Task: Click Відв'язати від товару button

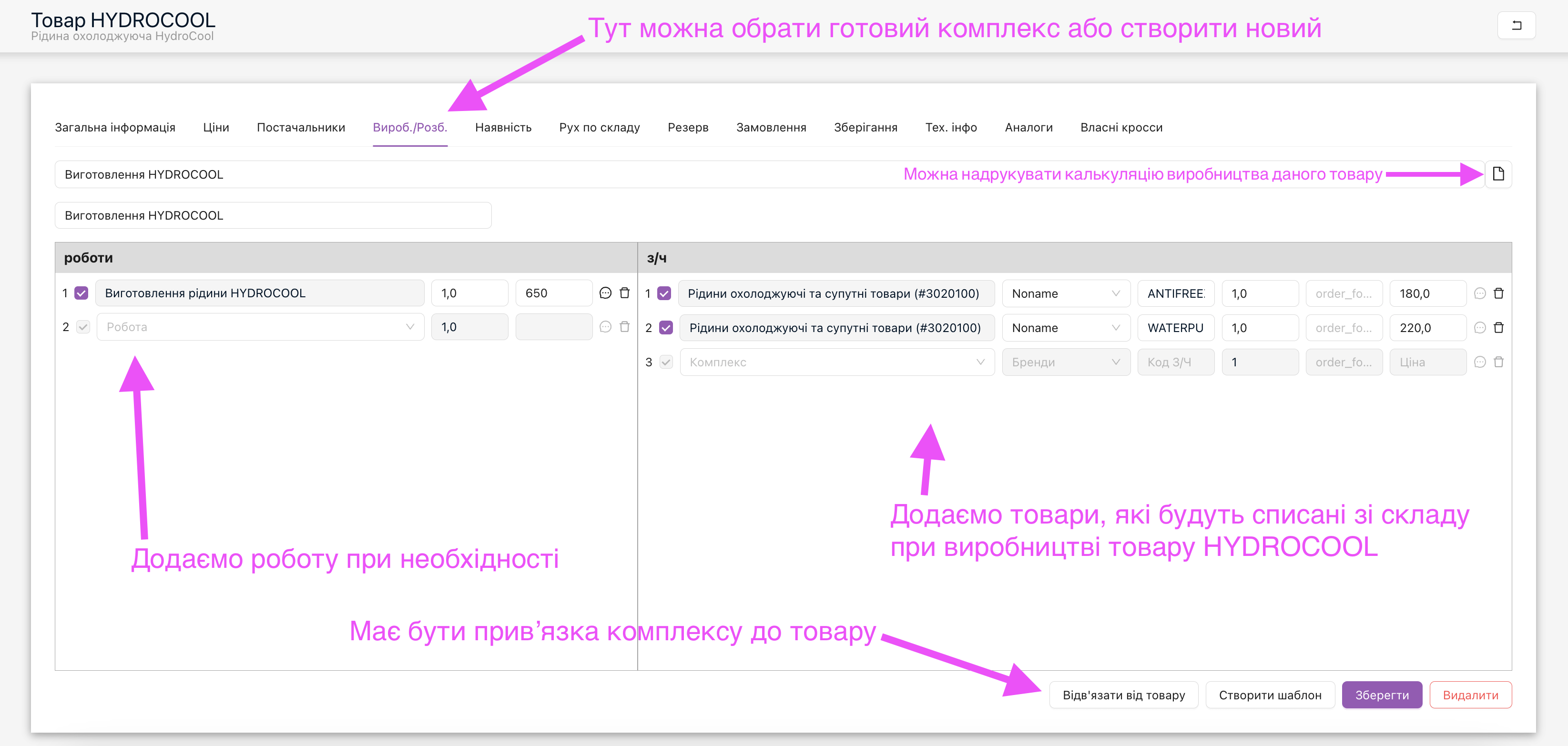Action: pos(1123,695)
